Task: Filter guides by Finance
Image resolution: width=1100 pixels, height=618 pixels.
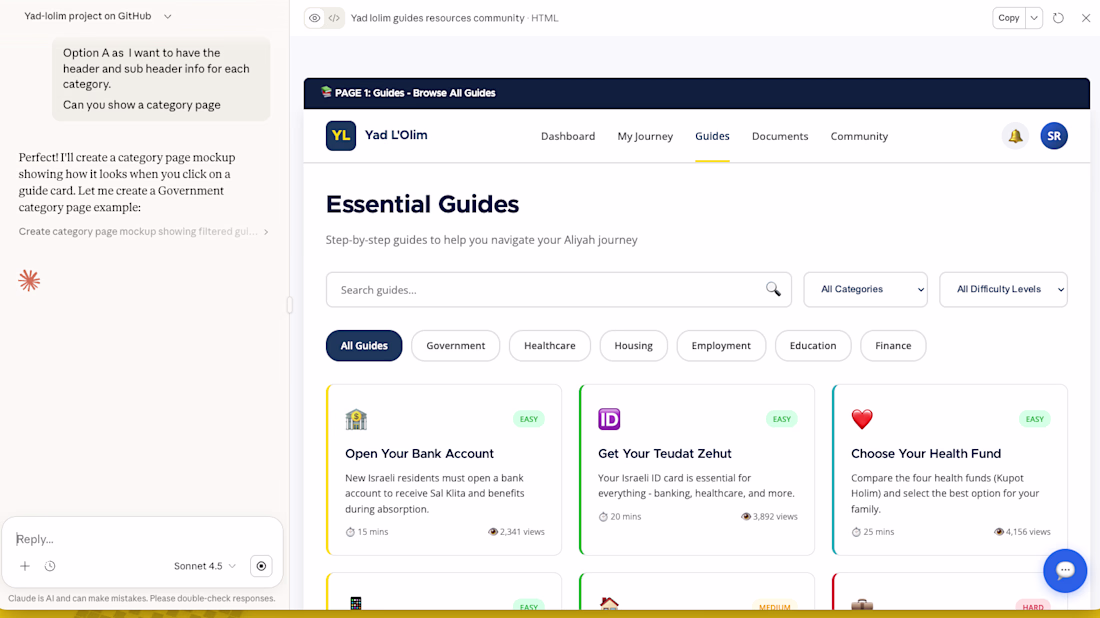Action: coord(893,346)
